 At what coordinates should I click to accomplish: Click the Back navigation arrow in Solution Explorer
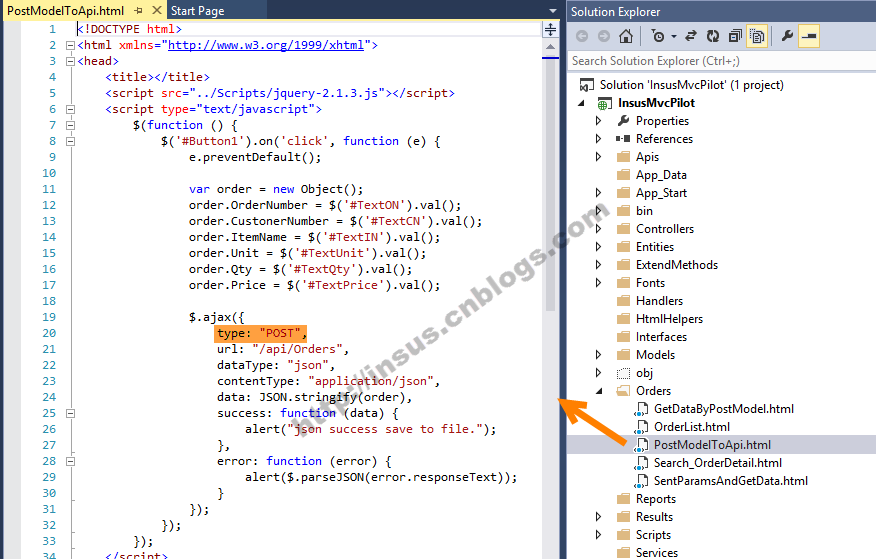[x=582, y=36]
